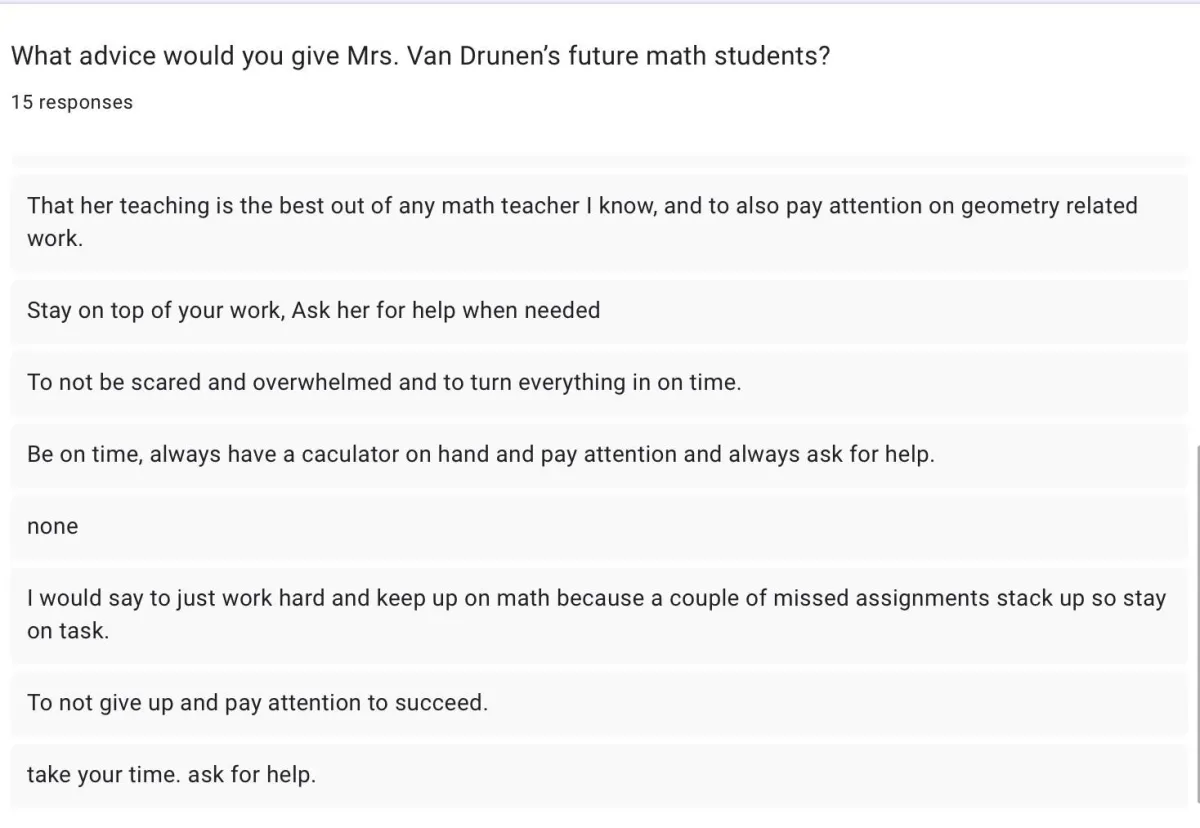Select the response starting "I would say to just work hard"
The image size is (1200, 828).
click(600, 615)
